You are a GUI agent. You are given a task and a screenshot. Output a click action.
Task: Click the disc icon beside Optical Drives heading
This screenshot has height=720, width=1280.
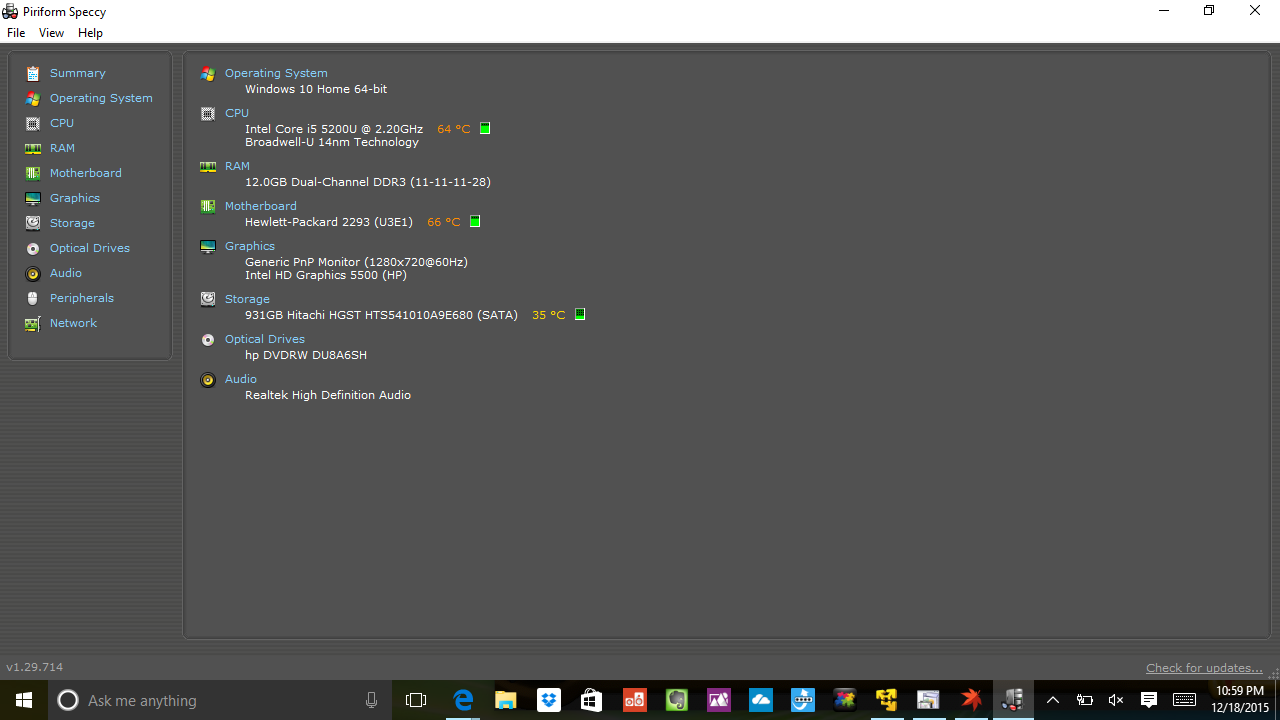coord(208,340)
